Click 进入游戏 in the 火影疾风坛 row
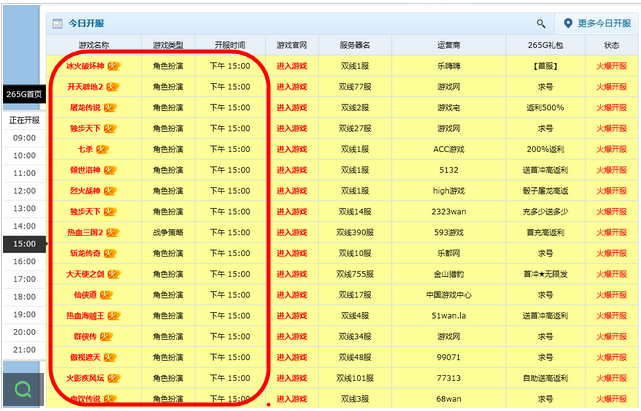 291,378
